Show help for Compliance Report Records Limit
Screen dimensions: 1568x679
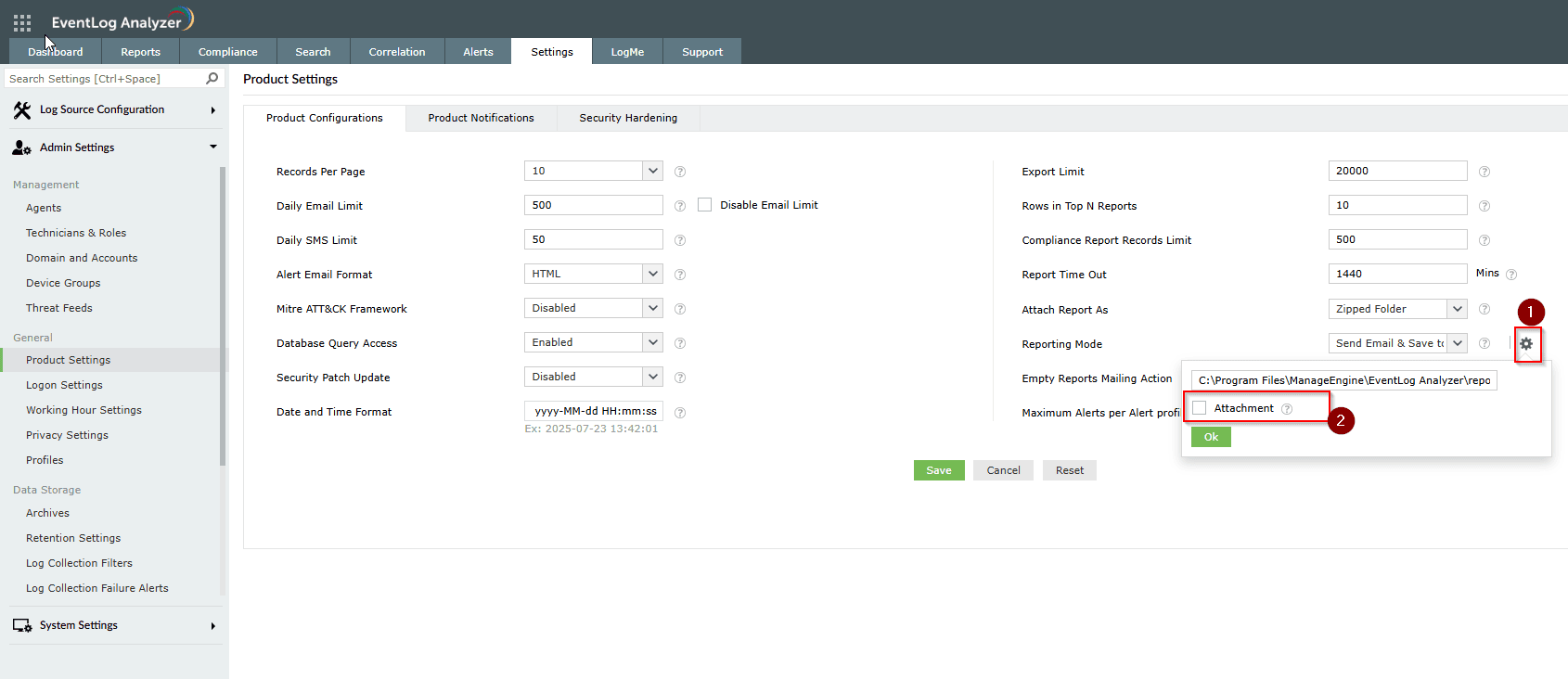pos(1484,240)
